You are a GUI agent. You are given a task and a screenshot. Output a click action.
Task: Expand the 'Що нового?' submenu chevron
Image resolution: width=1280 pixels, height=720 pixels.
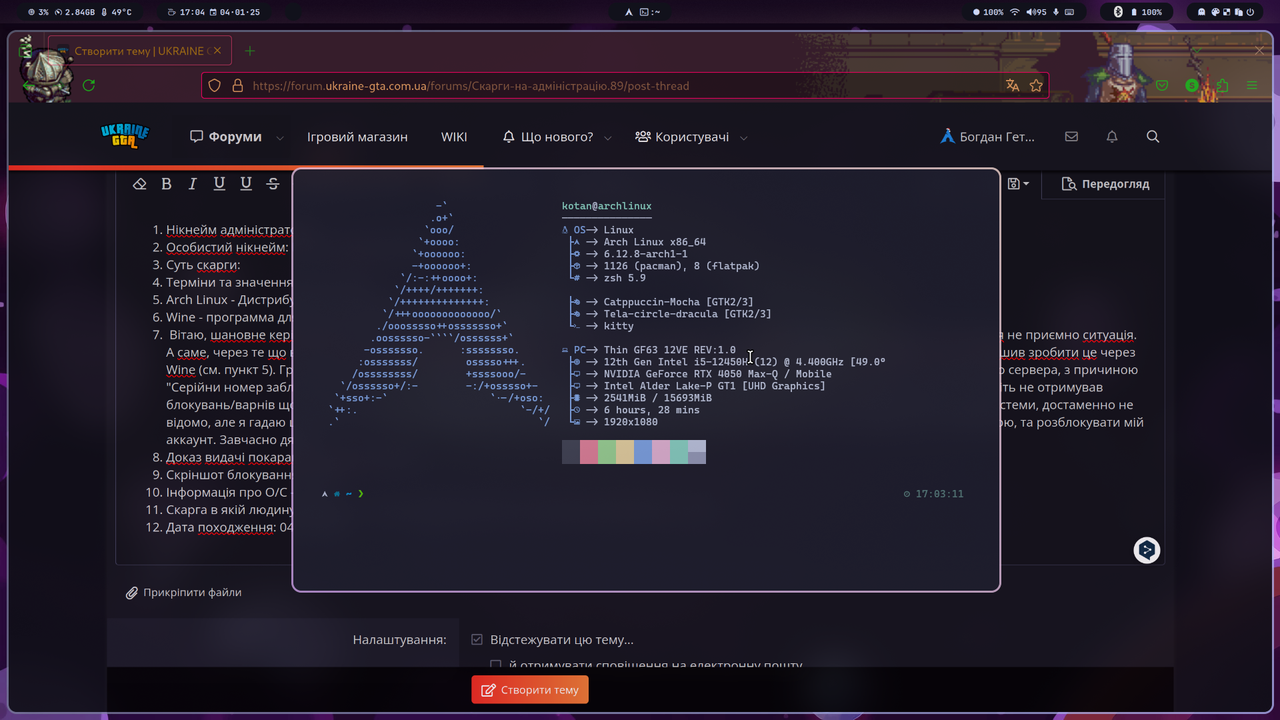(x=608, y=138)
